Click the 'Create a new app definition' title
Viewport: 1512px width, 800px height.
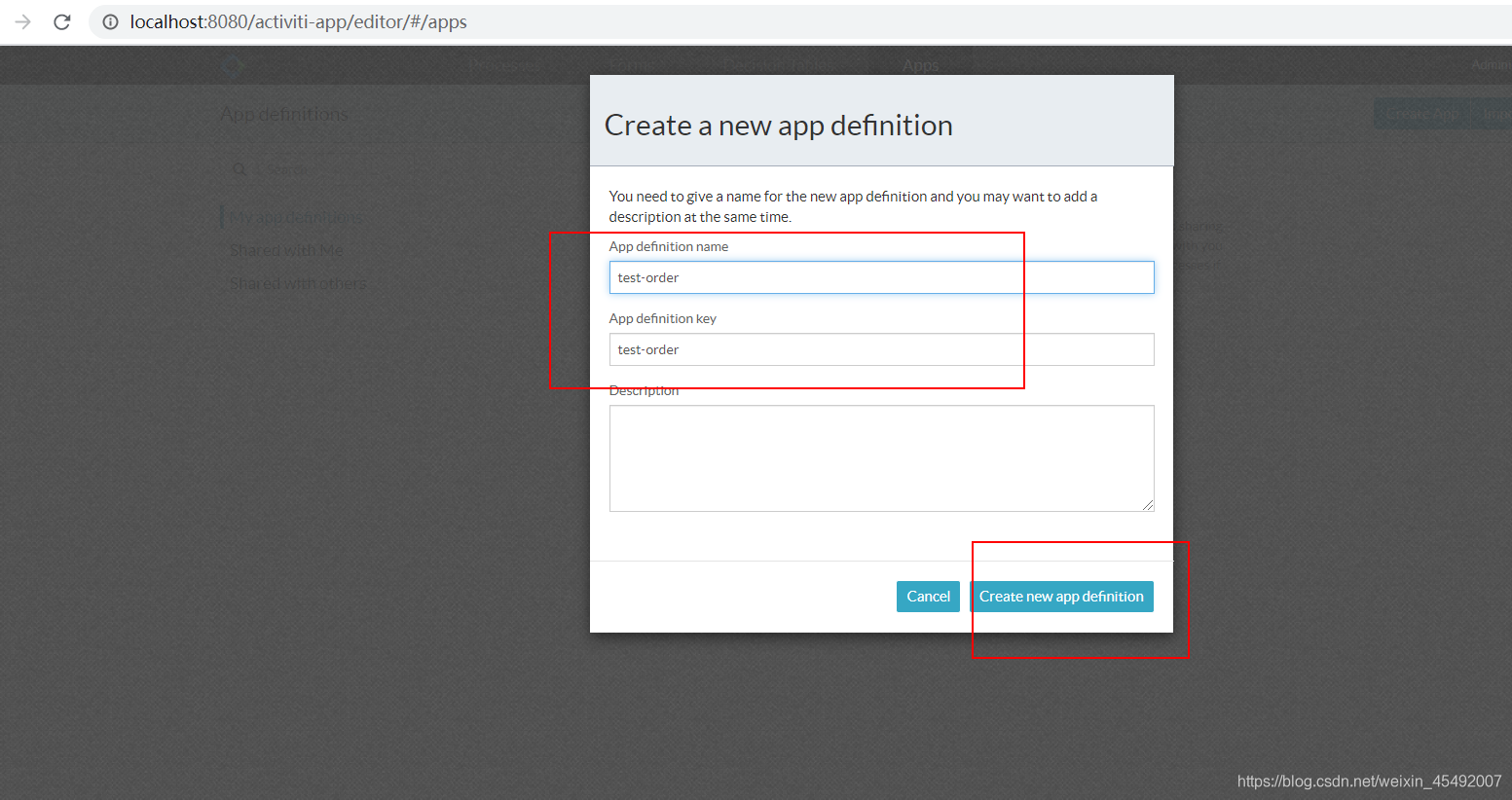click(779, 126)
